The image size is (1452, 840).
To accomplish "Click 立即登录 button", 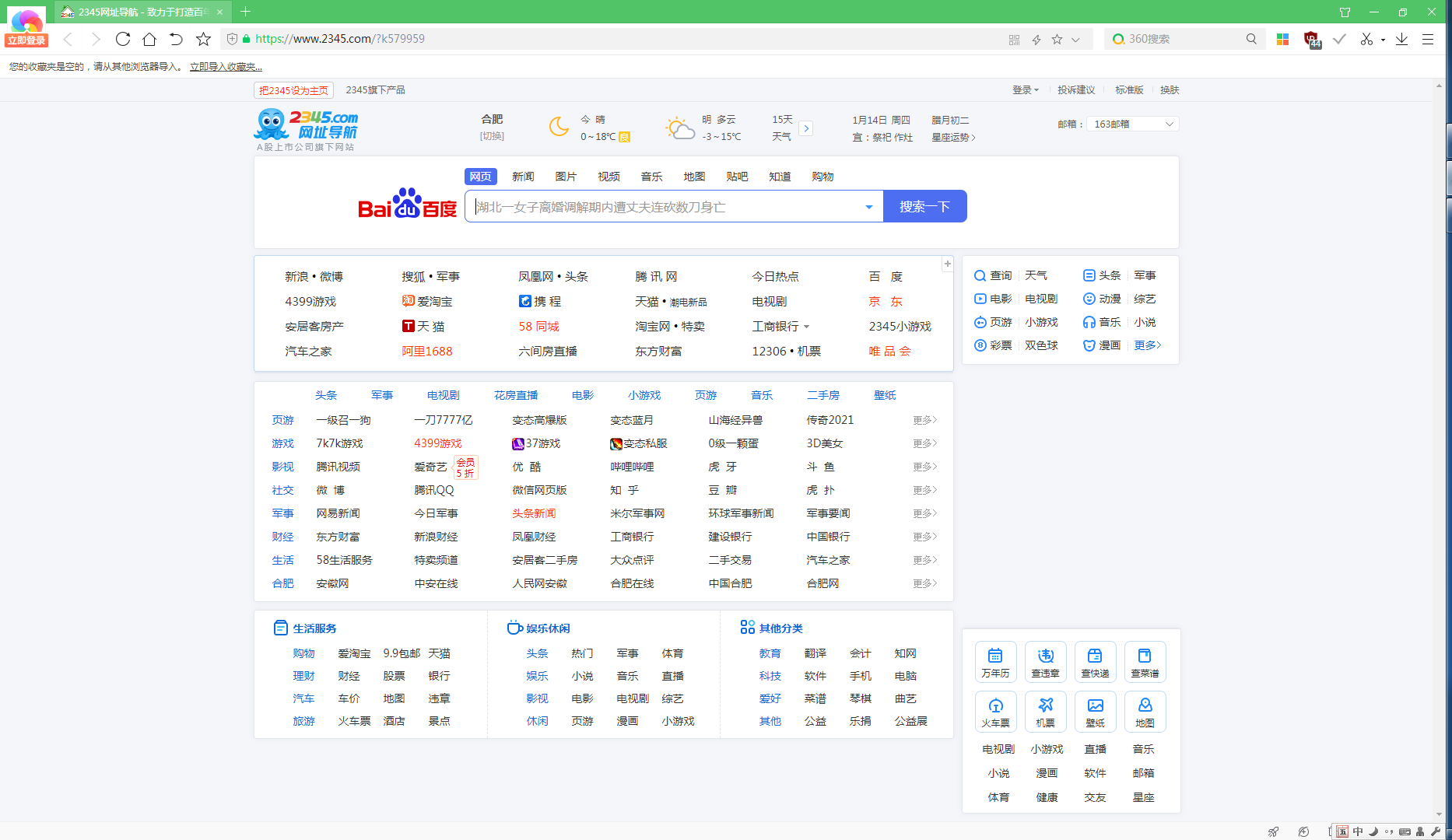I will click(26, 40).
